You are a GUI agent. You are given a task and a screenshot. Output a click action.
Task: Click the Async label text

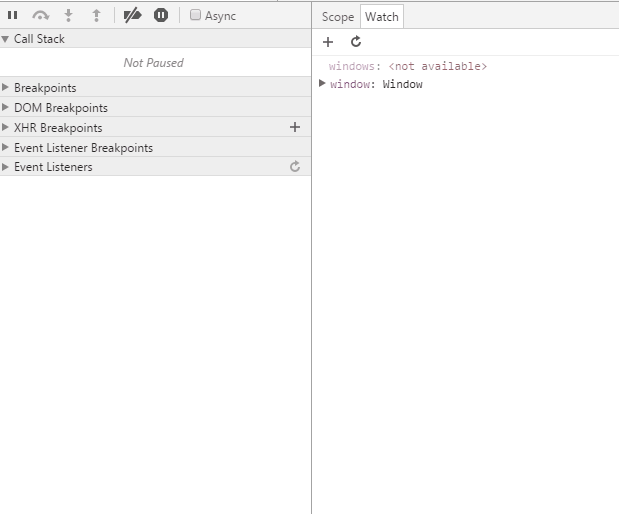[x=220, y=16]
